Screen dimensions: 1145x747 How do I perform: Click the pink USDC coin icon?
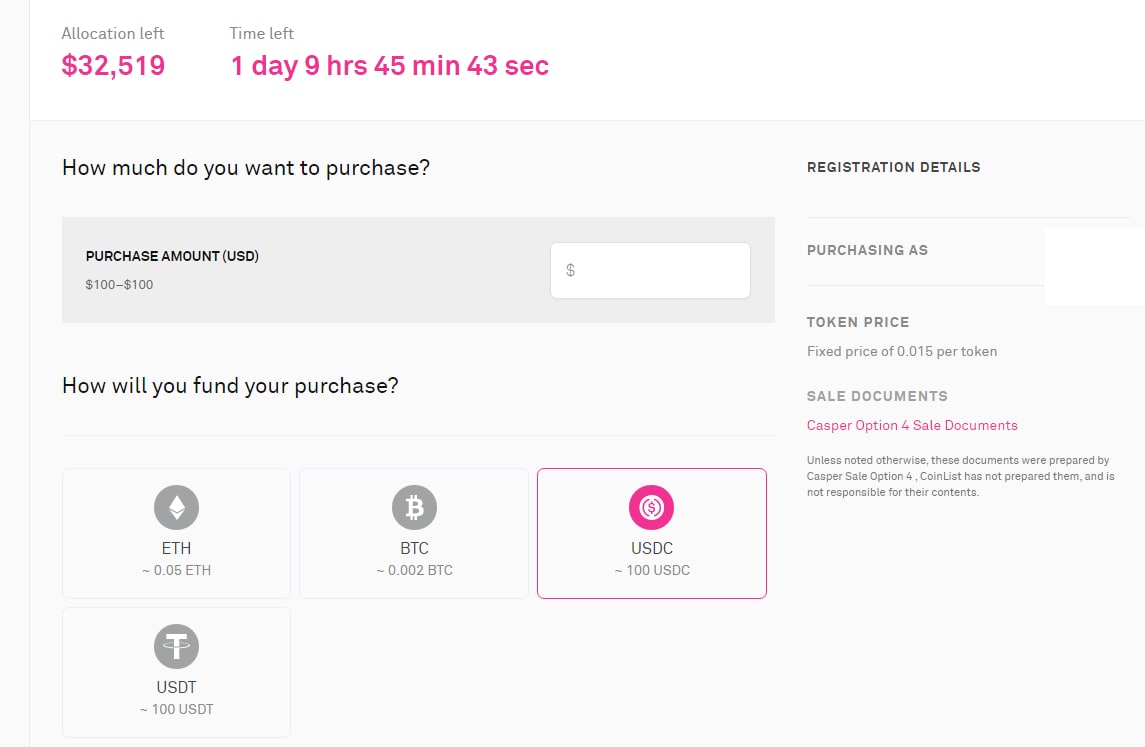pyautogui.click(x=651, y=507)
